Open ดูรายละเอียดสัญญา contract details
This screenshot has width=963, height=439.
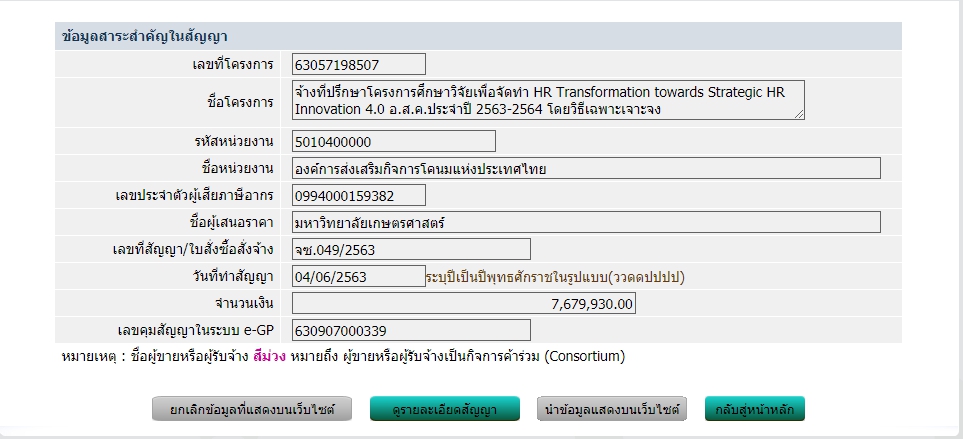pos(444,409)
